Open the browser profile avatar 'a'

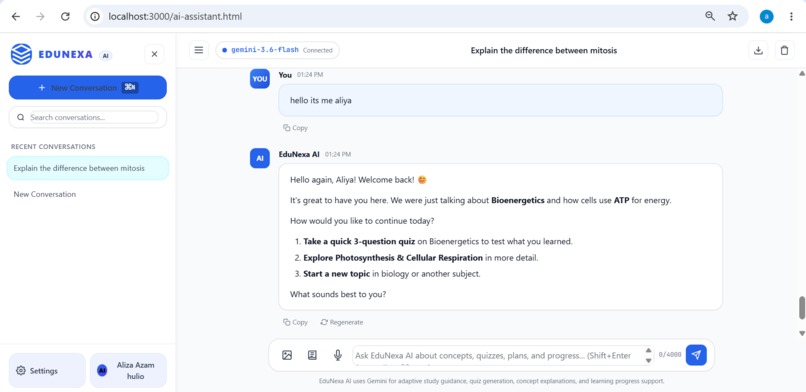coord(766,16)
